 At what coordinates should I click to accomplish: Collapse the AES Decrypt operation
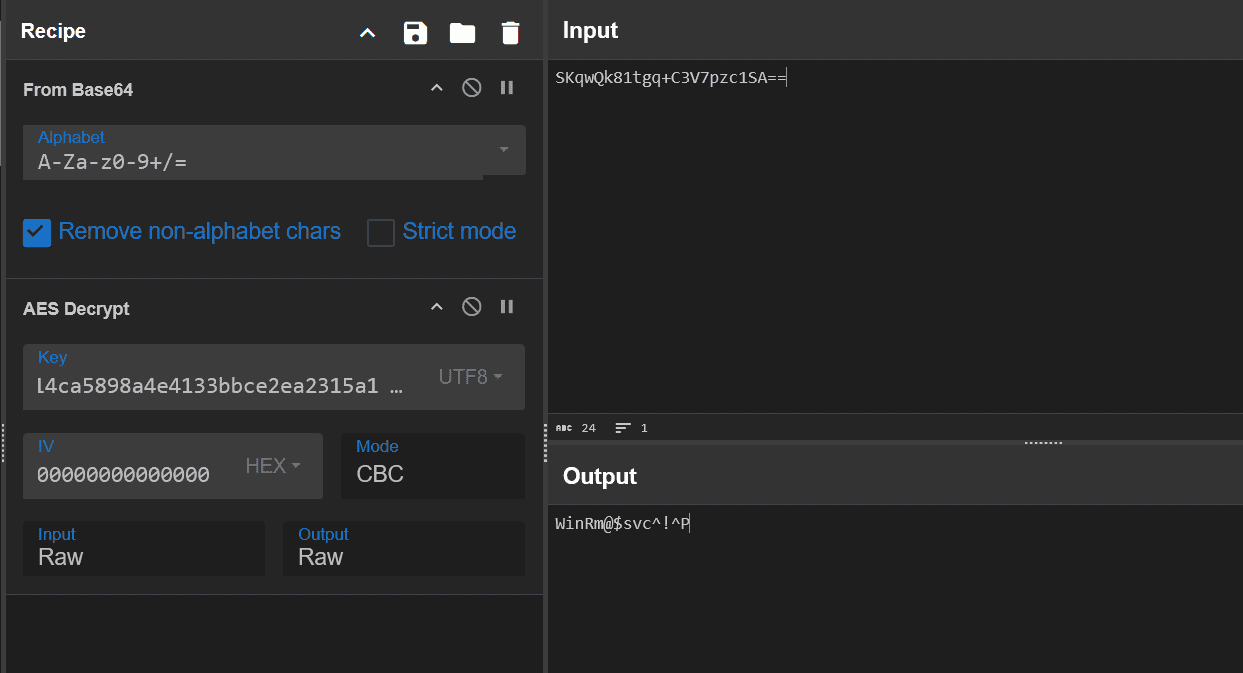[x=436, y=307]
